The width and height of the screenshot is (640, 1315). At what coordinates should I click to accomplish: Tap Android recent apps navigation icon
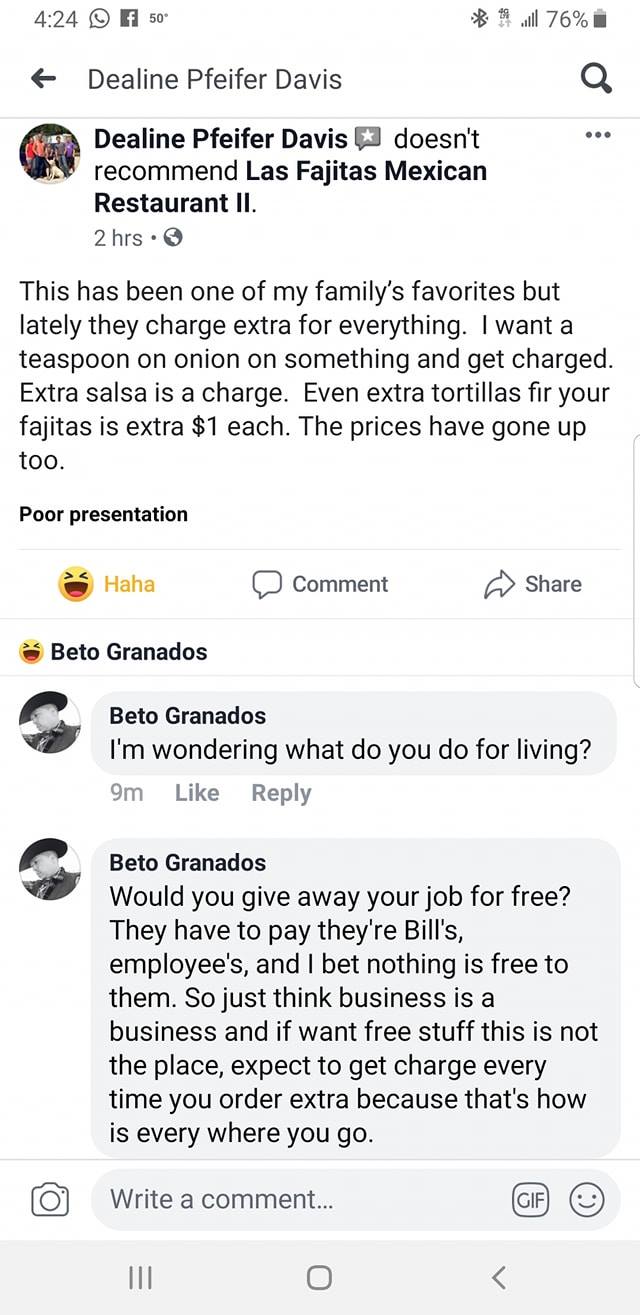pyautogui.click(x=141, y=1277)
